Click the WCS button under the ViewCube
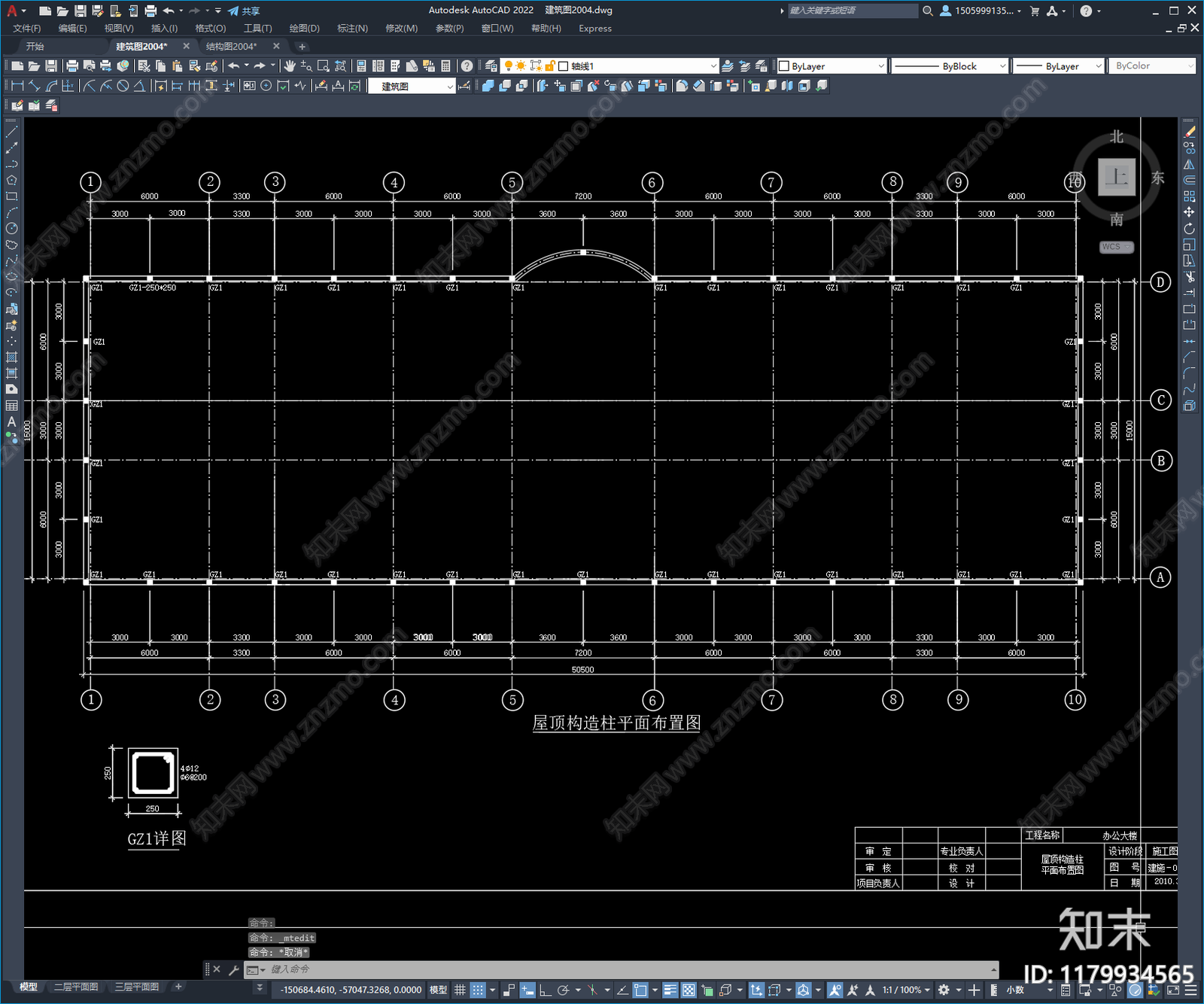Image resolution: width=1204 pixels, height=1004 pixels. tap(1116, 247)
